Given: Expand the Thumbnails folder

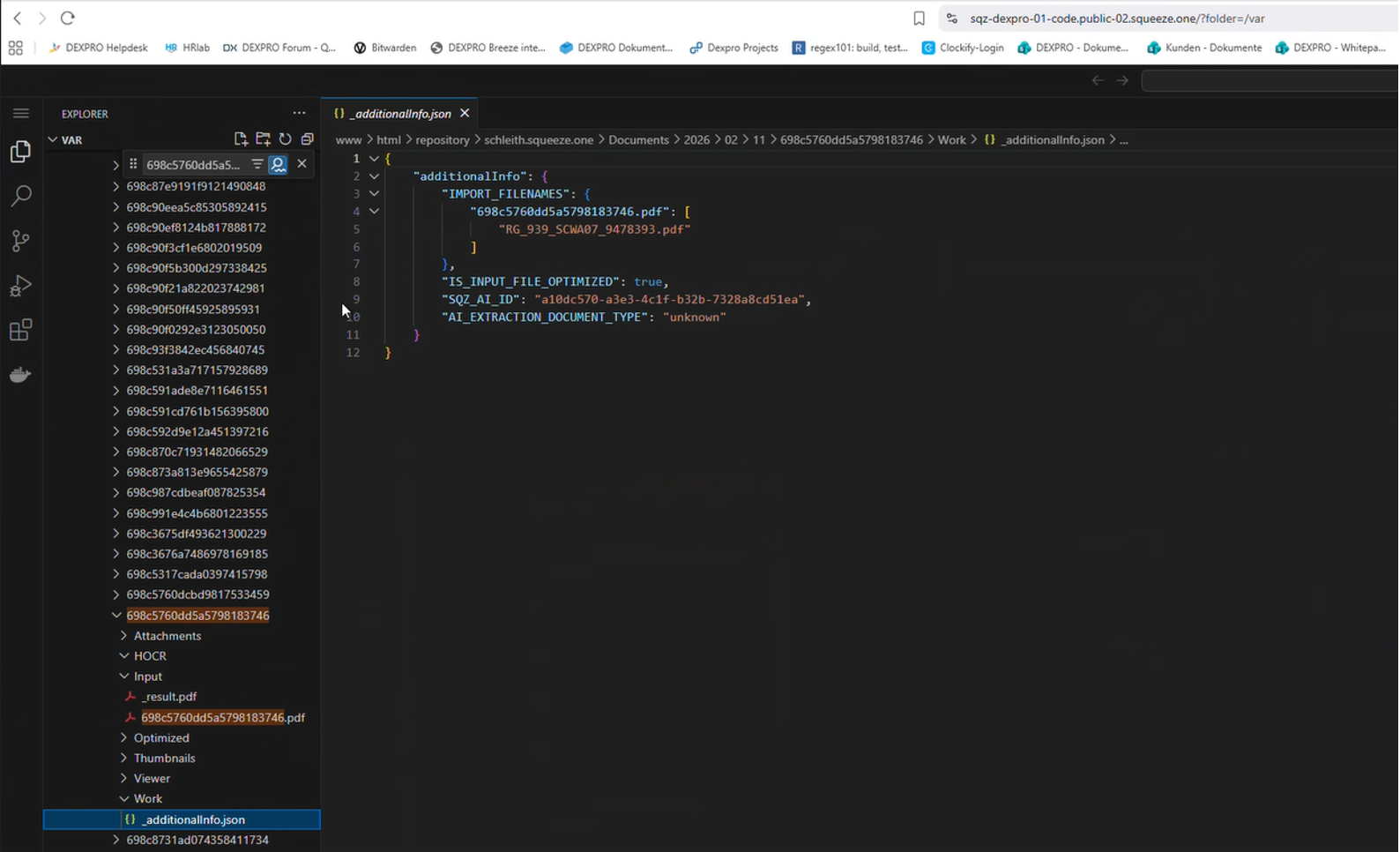Looking at the screenshot, I should coord(164,759).
